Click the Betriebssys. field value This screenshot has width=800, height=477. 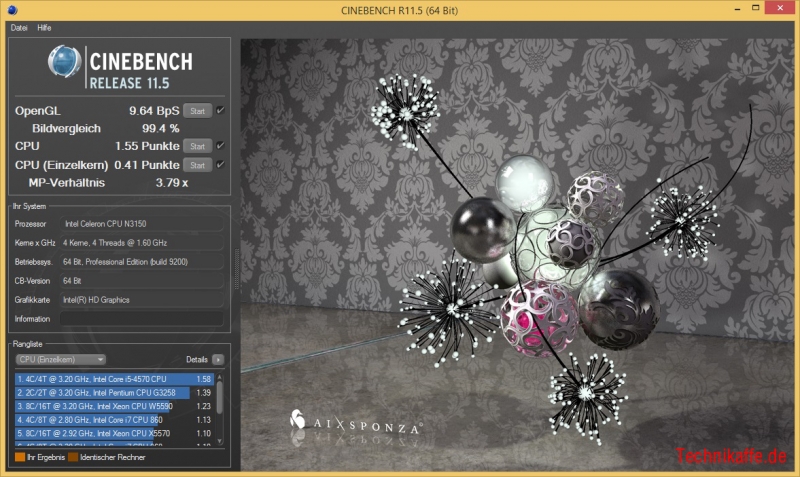tap(142, 262)
